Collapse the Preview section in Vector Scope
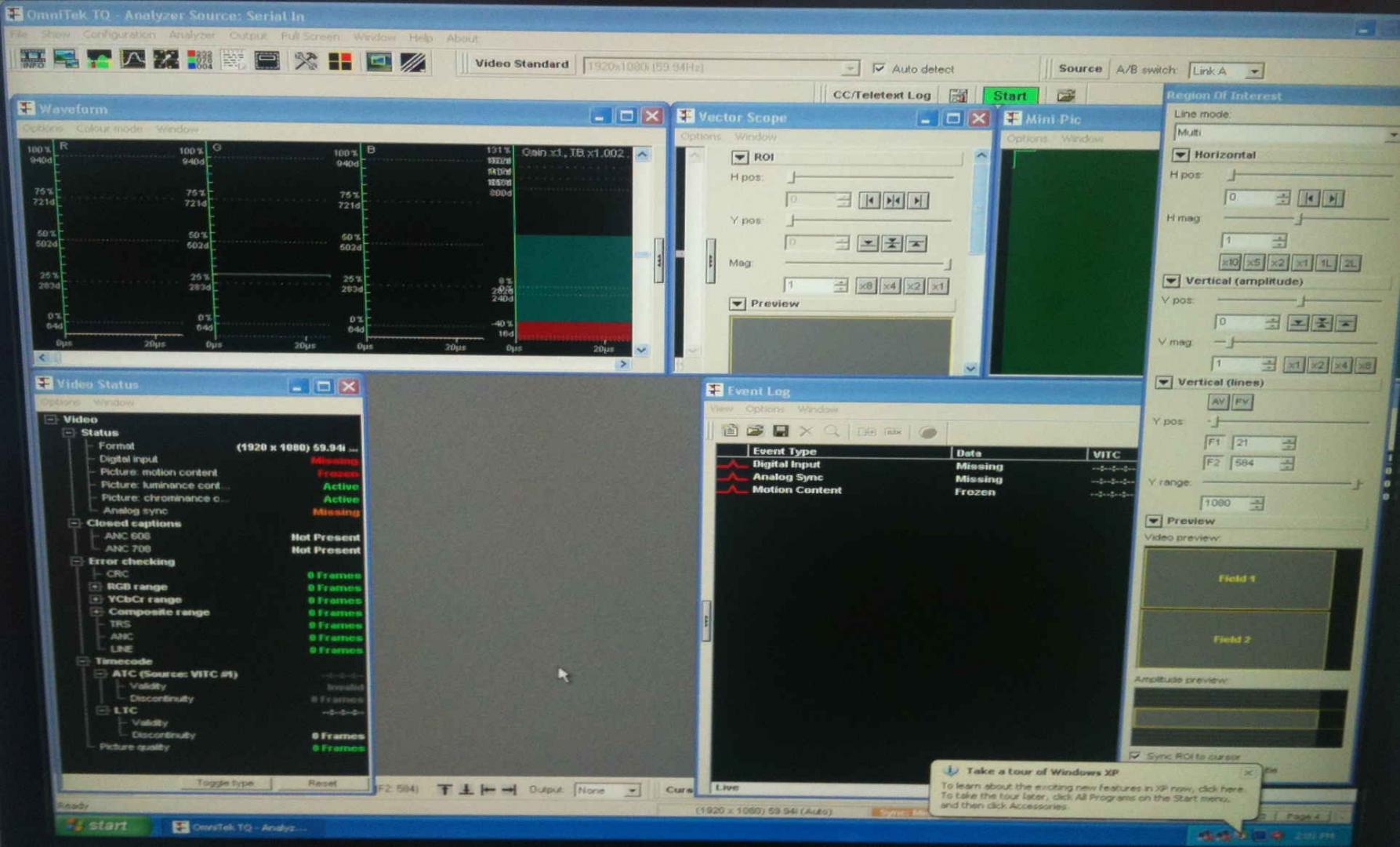The height and width of the screenshot is (847, 1400). coord(737,304)
